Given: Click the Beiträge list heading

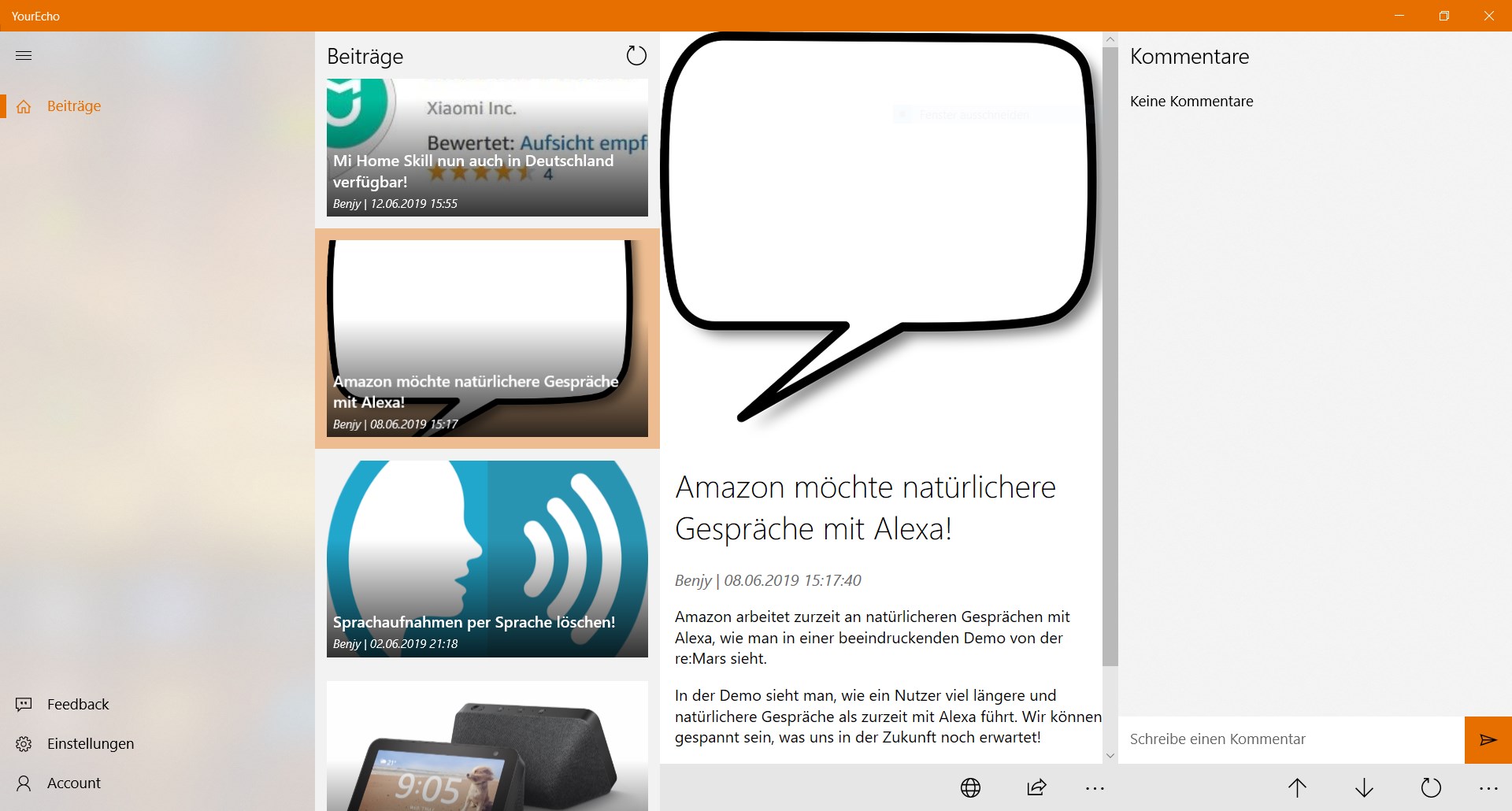Looking at the screenshot, I should (x=365, y=57).
